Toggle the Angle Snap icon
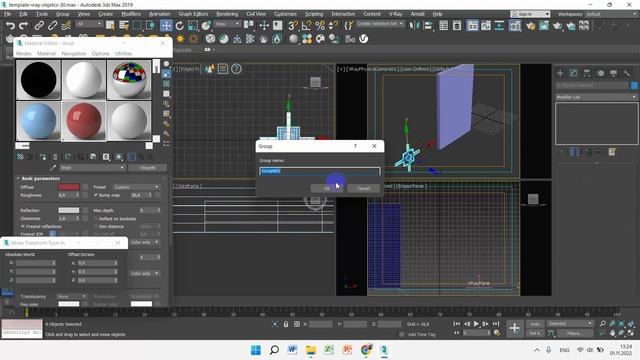The width and height of the screenshot is (640, 360). 306,26
